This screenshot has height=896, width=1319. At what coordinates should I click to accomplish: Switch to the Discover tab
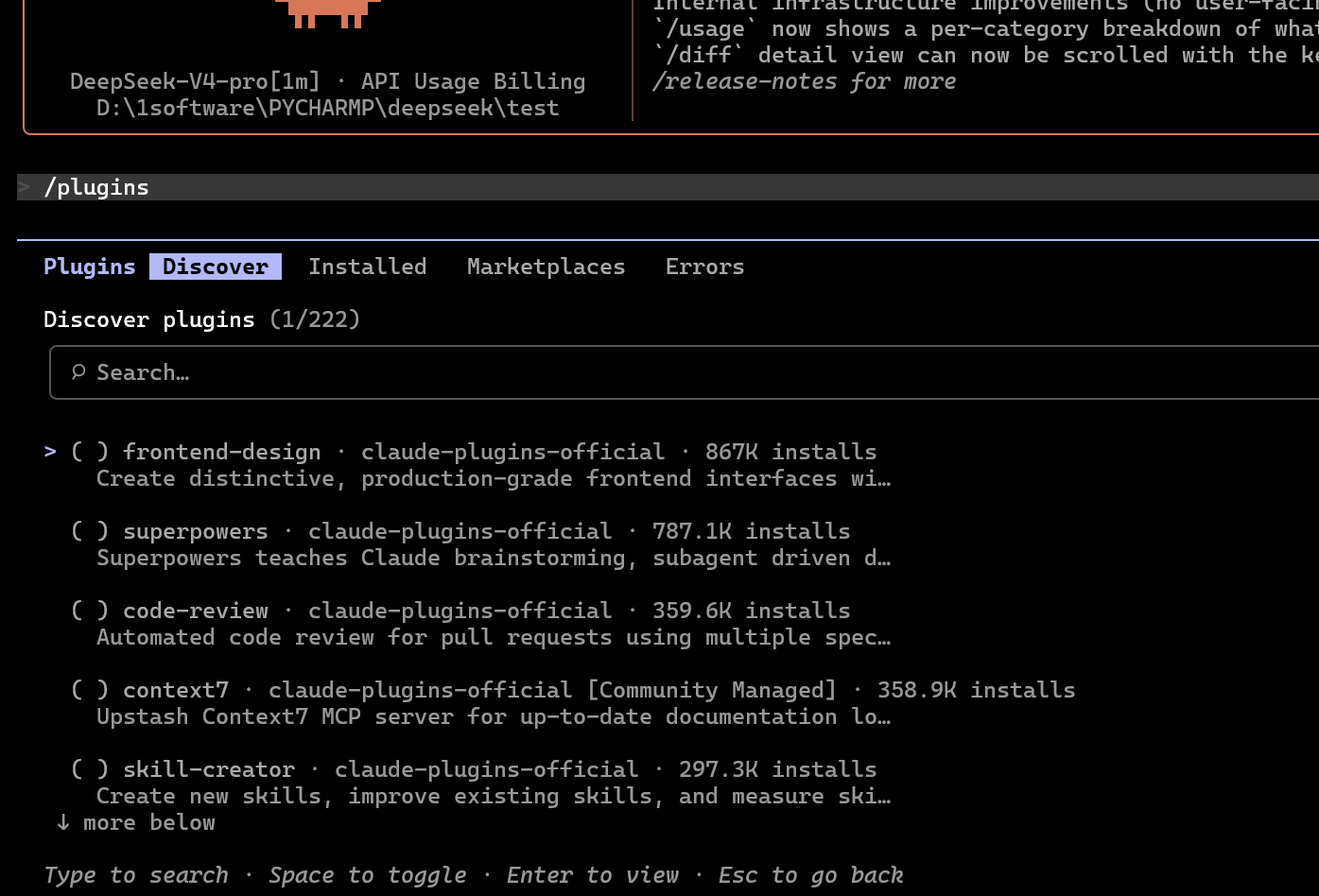pyautogui.click(x=216, y=267)
